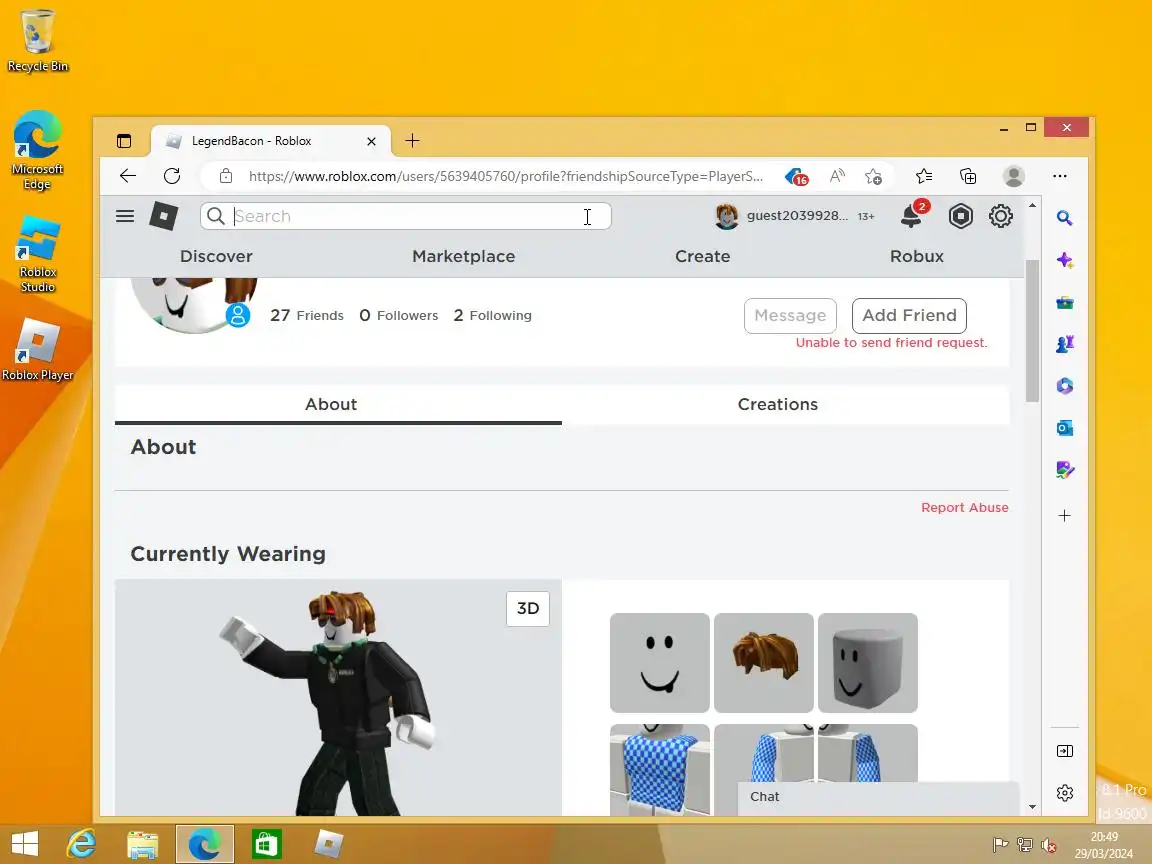Close the LegendBacon browser tab
Viewport: 1152px width, 864px height.
372,141
